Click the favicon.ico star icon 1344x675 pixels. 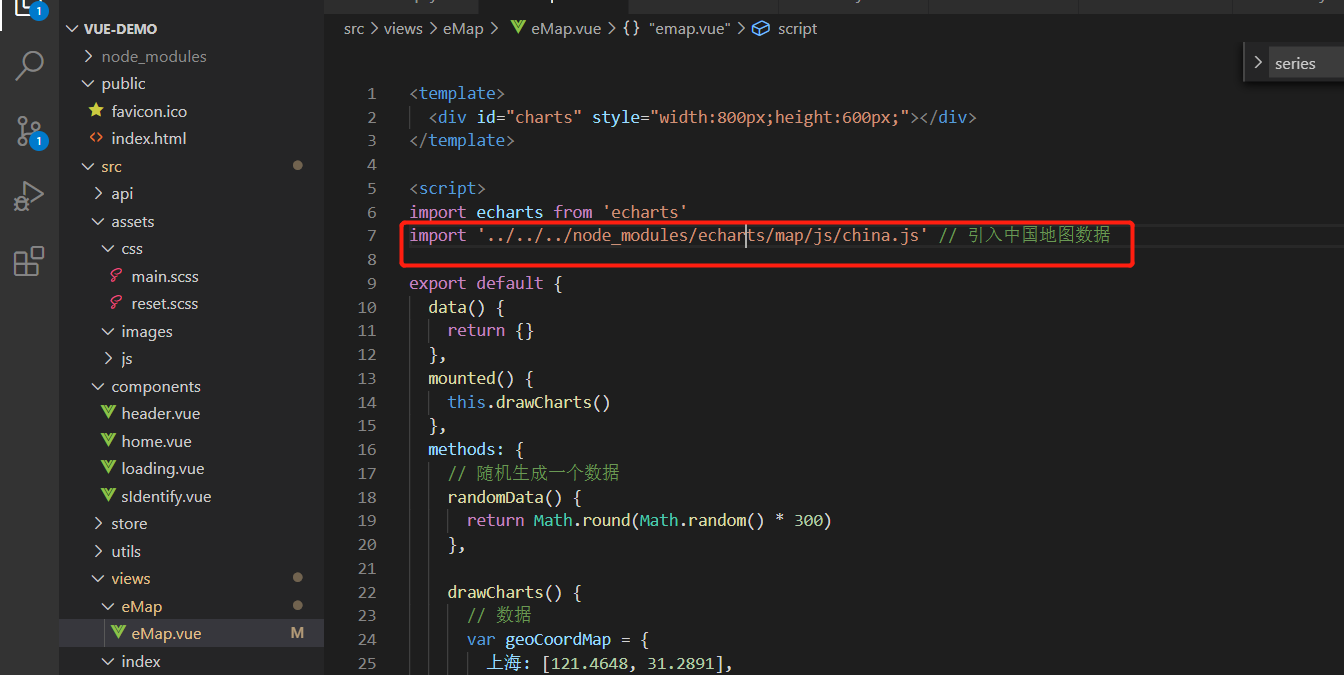point(96,111)
